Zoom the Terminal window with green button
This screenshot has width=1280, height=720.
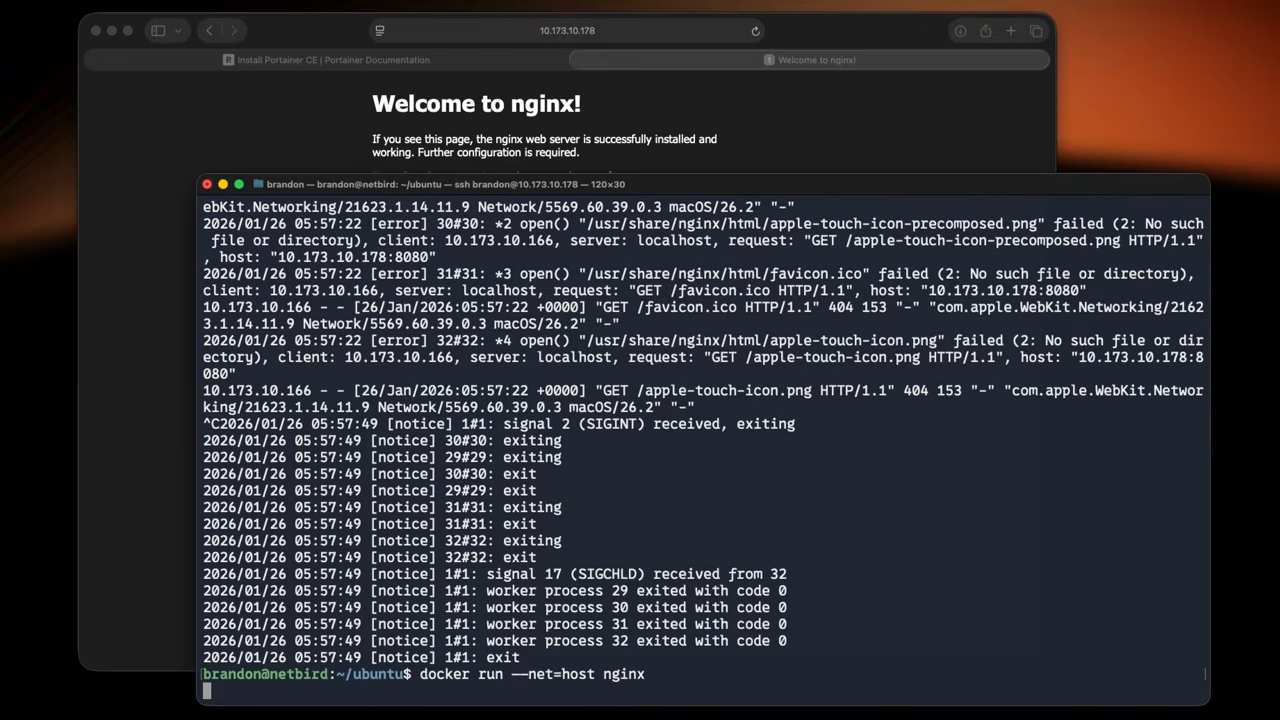pos(239,184)
